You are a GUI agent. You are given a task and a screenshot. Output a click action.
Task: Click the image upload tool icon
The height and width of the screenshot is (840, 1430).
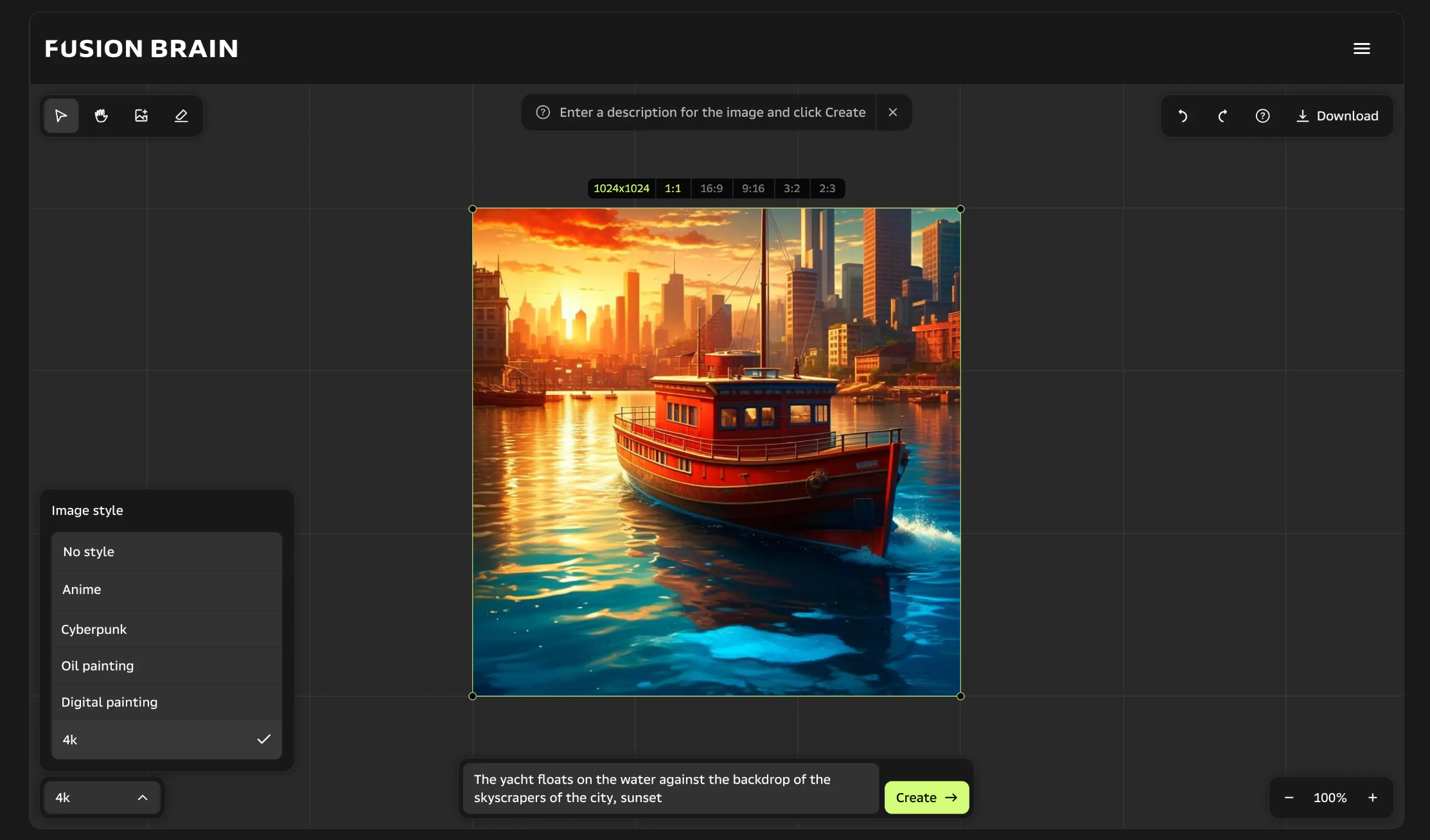pyautogui.click(x=141, y=115)
